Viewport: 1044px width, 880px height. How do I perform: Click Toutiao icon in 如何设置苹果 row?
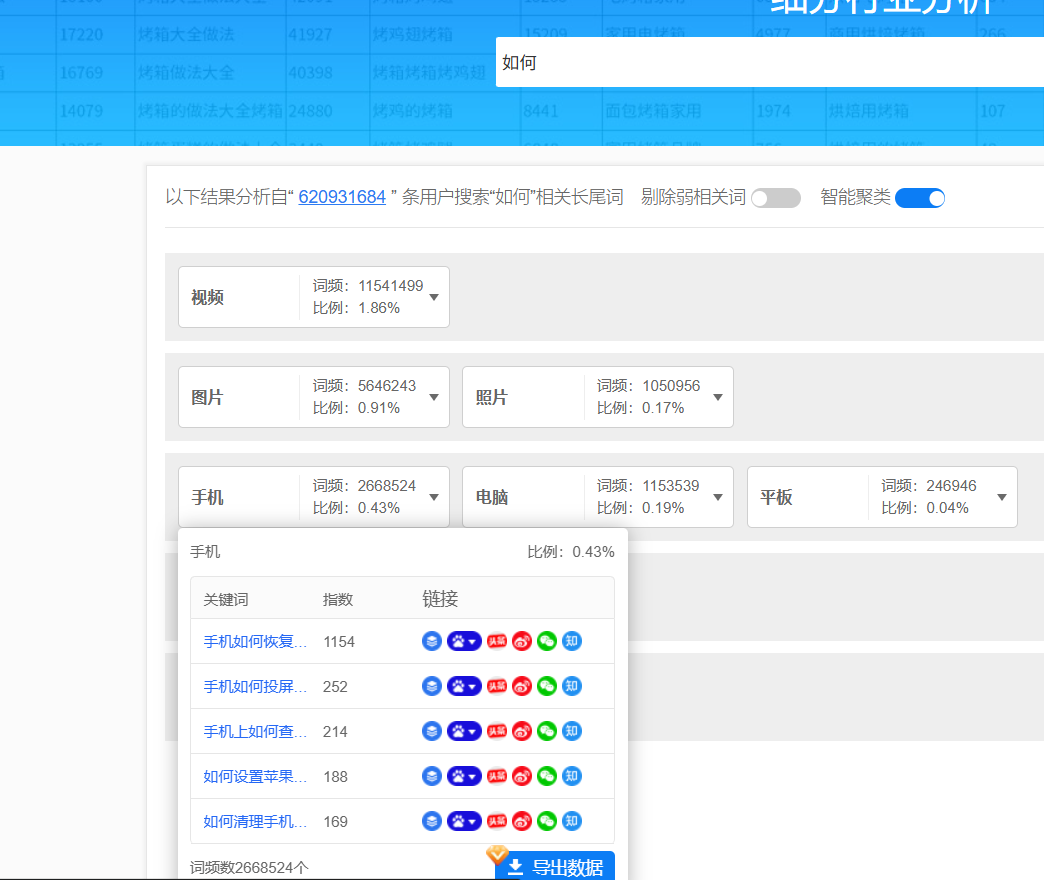point(497,776)
